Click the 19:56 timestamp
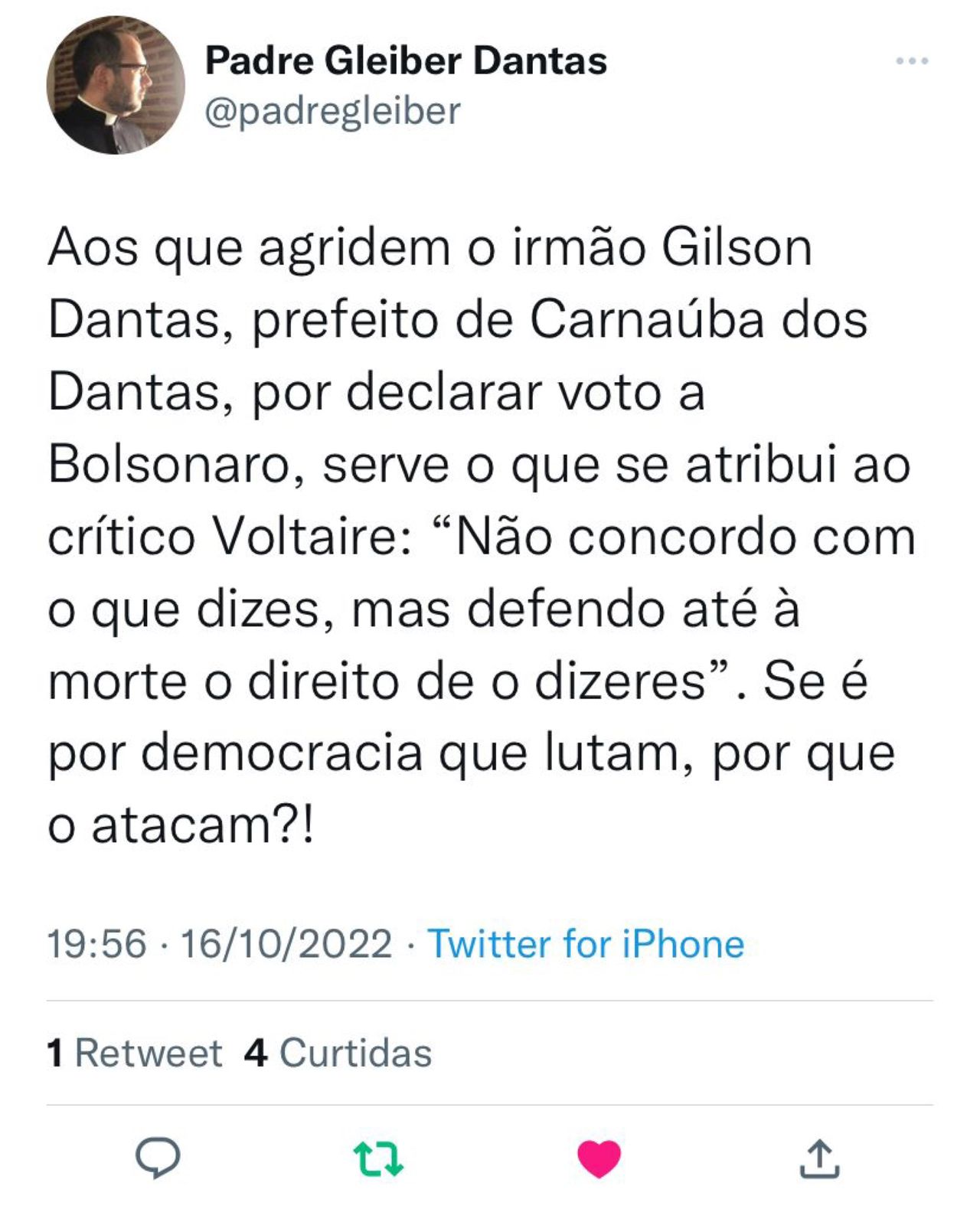Image resolution: width=980 pixels, height=1225 pixels. [x=96, y=943]
